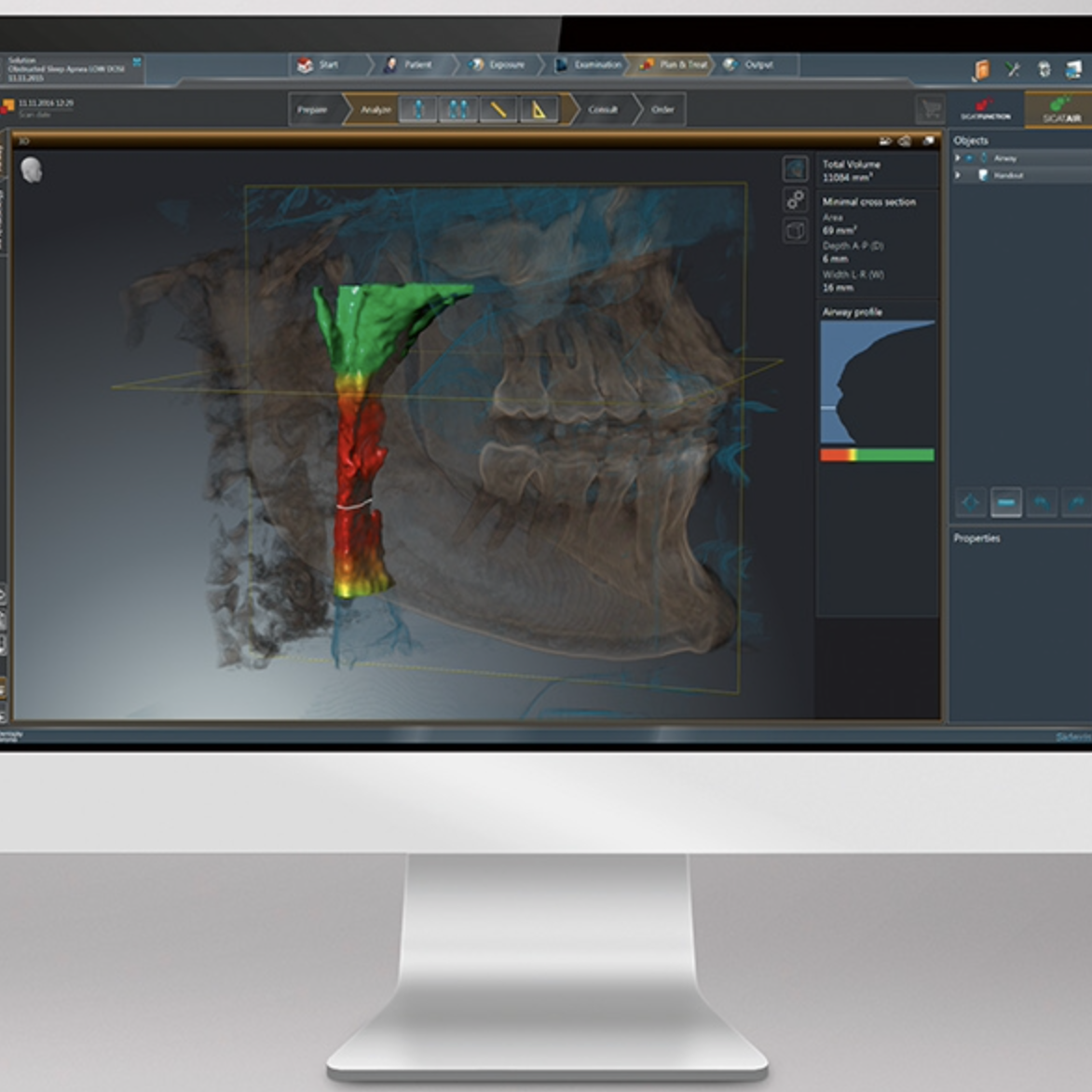Click the head orientation icon in 3D view

click(x=32, y=170)
